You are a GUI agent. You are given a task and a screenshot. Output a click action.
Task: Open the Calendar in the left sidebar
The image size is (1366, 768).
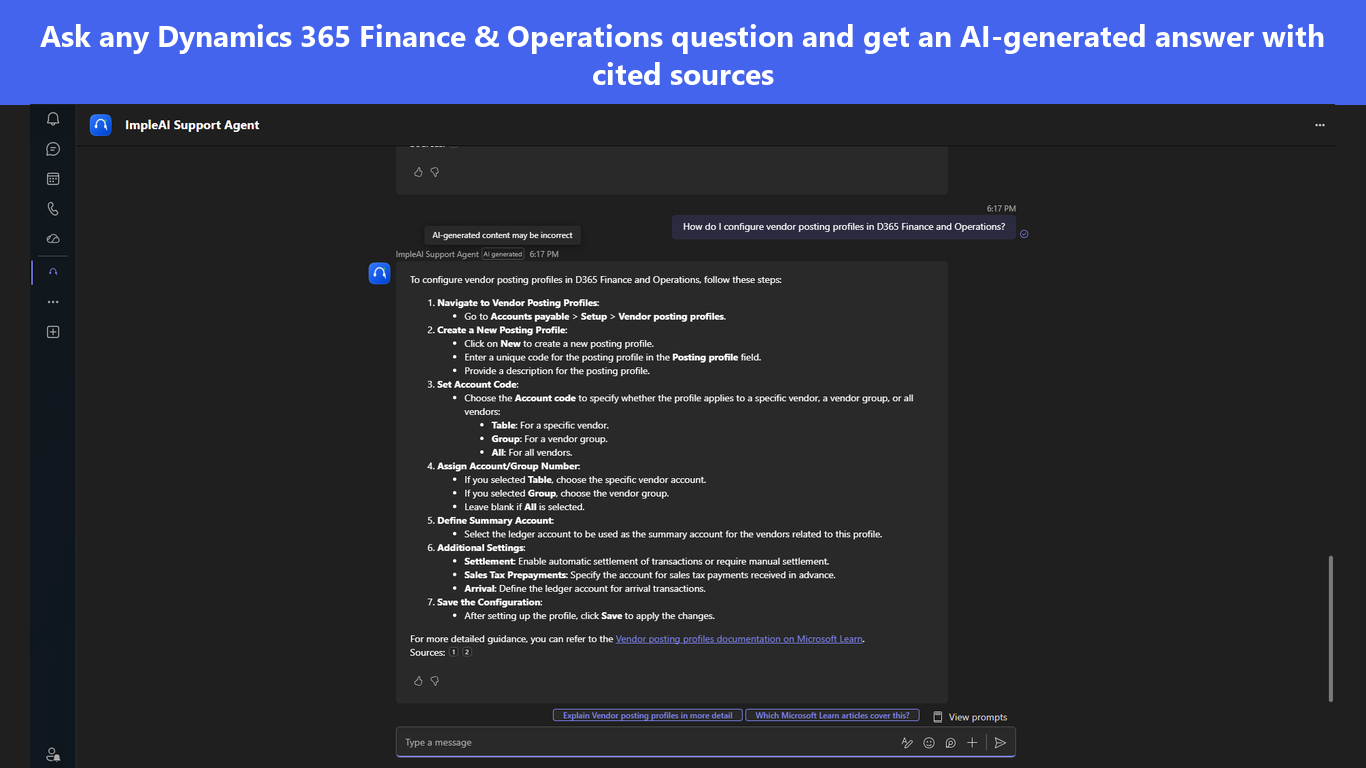click(x=53, y=179)
